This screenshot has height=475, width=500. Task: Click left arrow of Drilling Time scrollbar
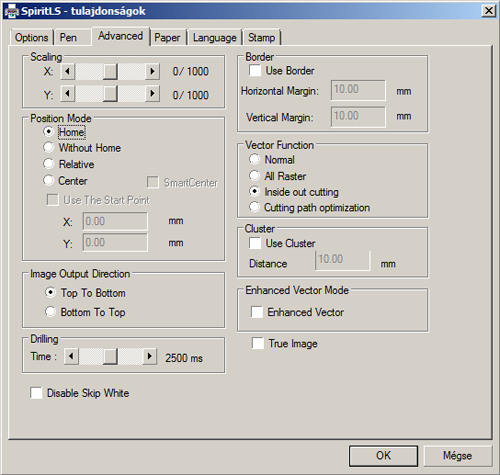click(71, 356)
